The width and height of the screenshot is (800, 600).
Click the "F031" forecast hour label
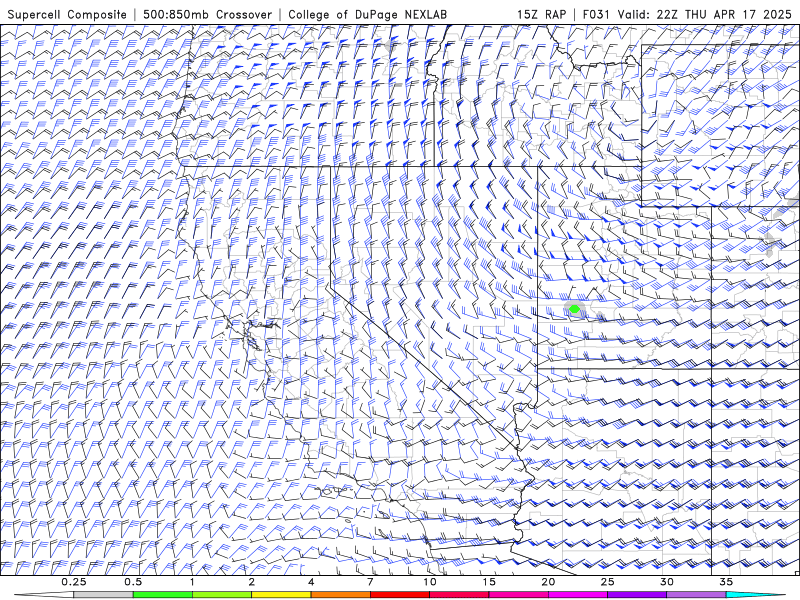pyautogui.click(x=597, y=15)
